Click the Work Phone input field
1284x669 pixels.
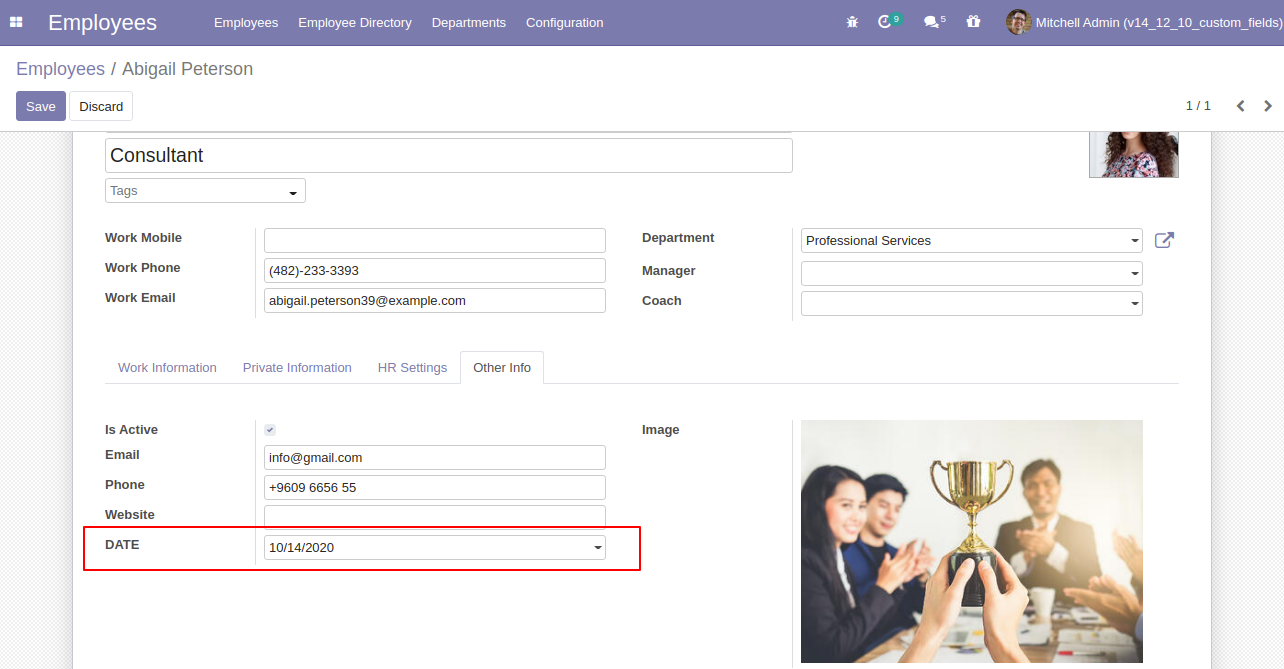point(435,270)
